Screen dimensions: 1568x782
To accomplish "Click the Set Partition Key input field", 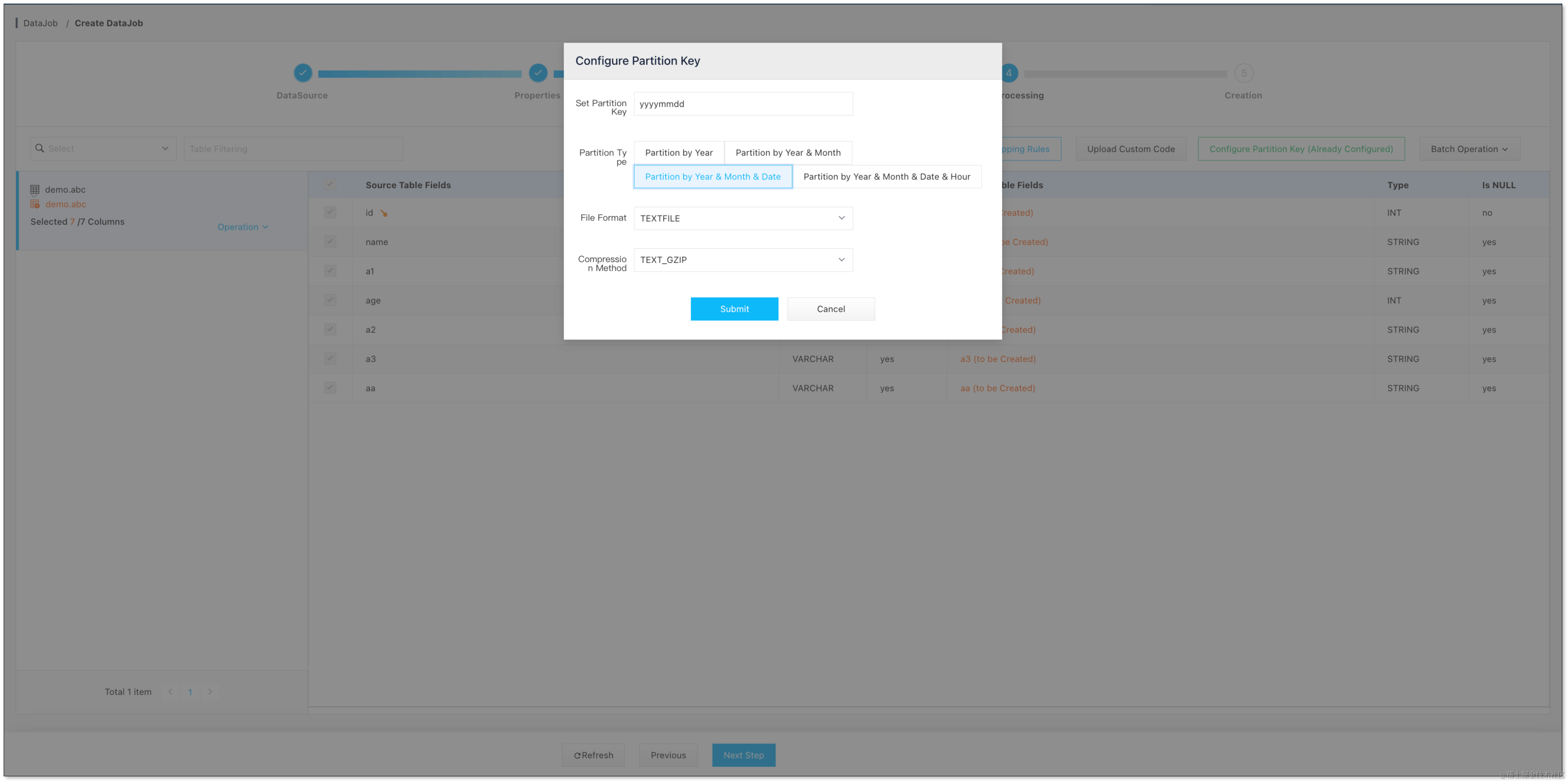I will (x=743, y=104).
